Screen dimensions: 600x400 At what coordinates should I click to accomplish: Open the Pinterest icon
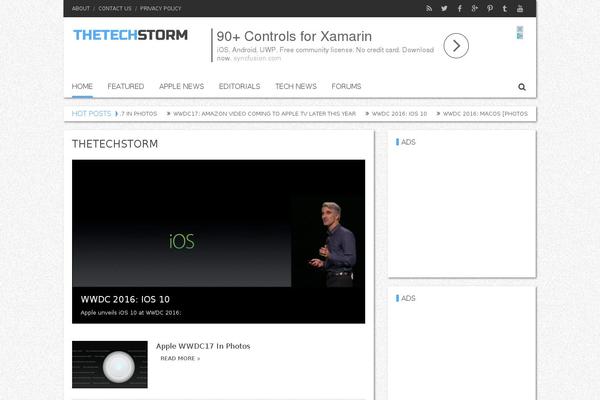pyautogui.click(x=490, y=8)
